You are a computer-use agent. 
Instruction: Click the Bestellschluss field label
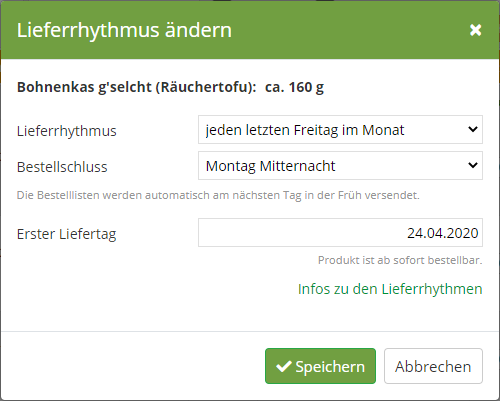62,167
